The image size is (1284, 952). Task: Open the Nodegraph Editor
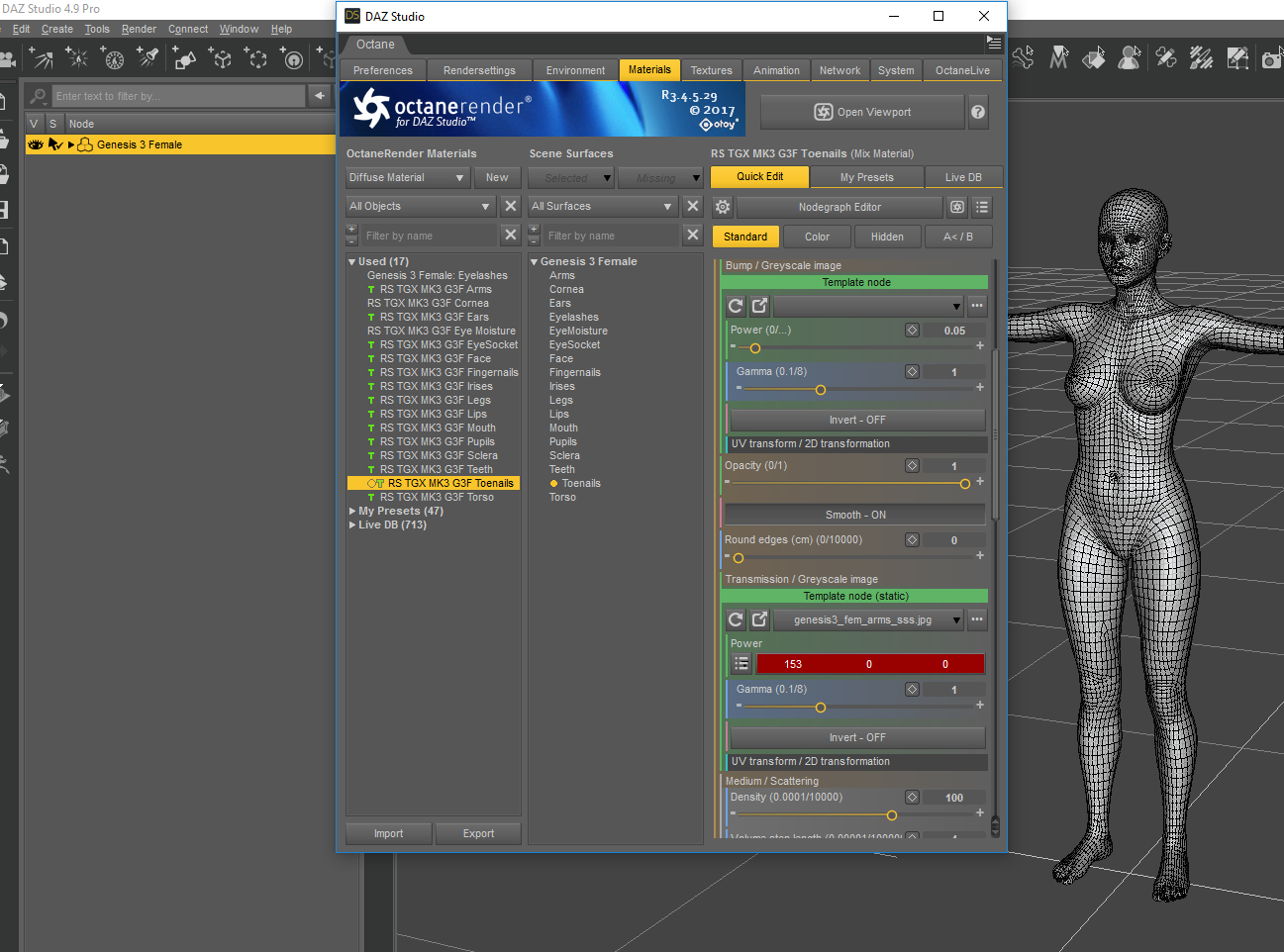tap(840, 207)
